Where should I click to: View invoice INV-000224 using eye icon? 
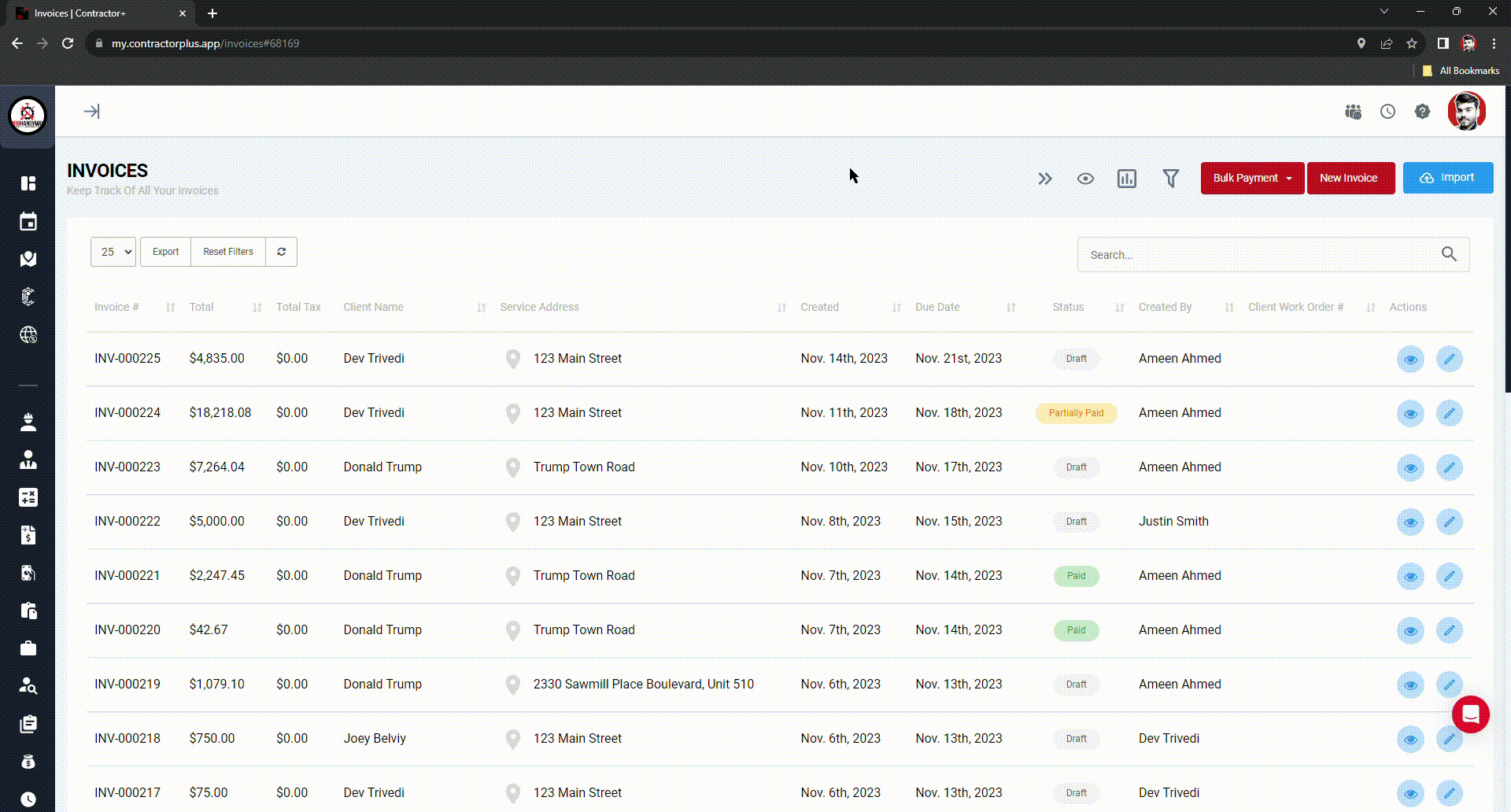pos(1410,413)
